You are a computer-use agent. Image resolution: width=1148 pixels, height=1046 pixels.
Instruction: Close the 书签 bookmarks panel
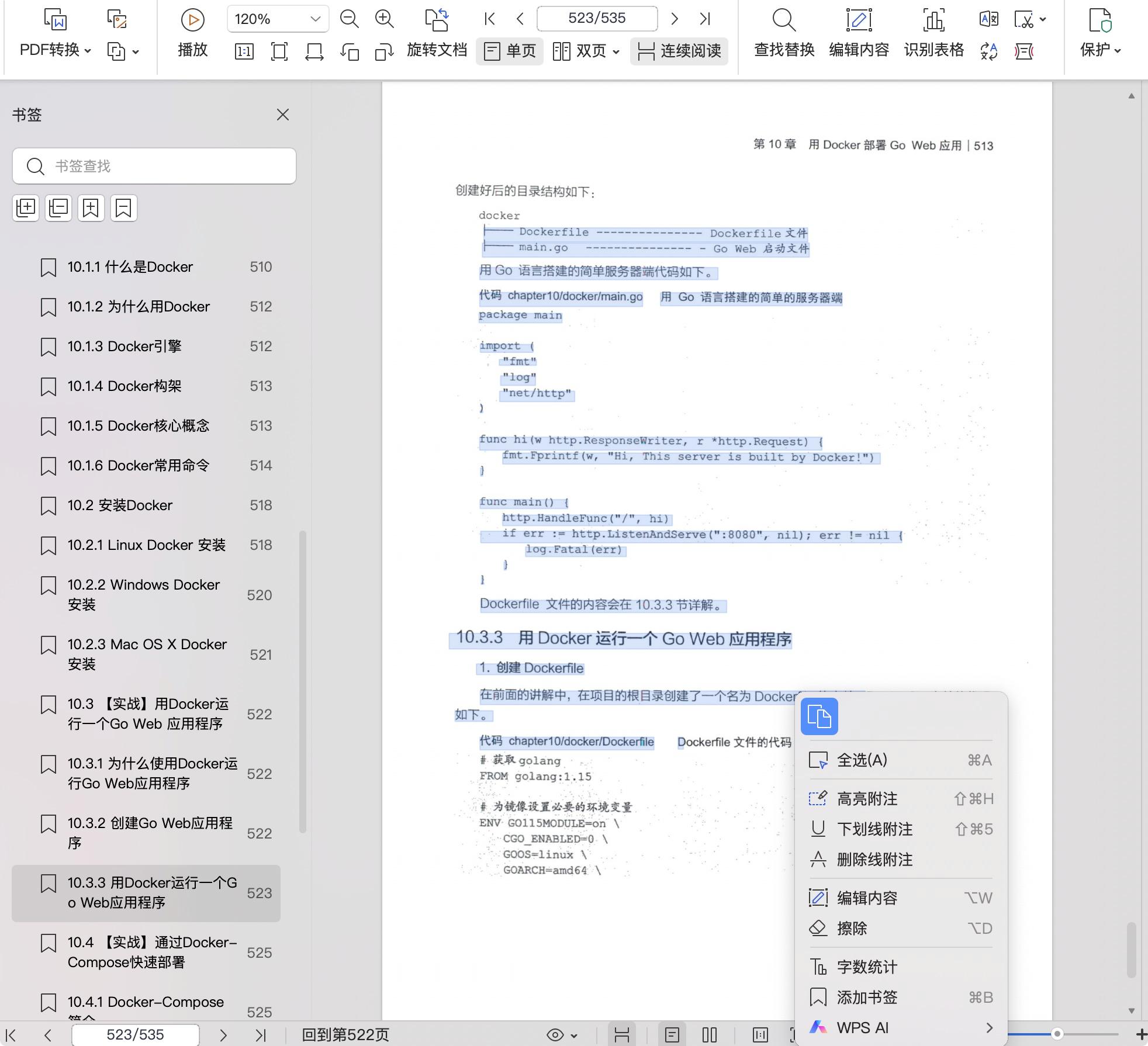coord(283,115)
